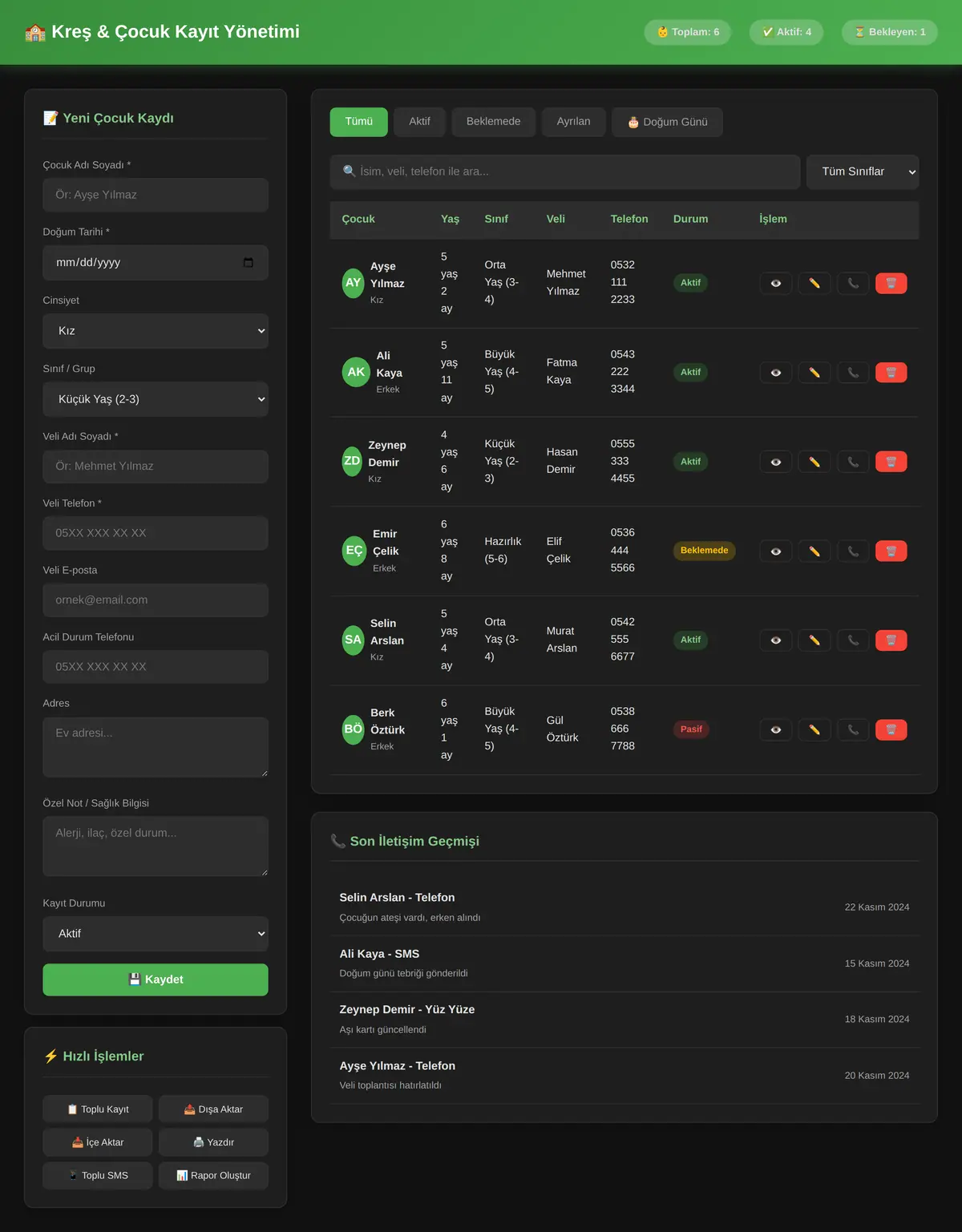Open the date picker calendar icon

pyautogui.click(x=249, y=263)
